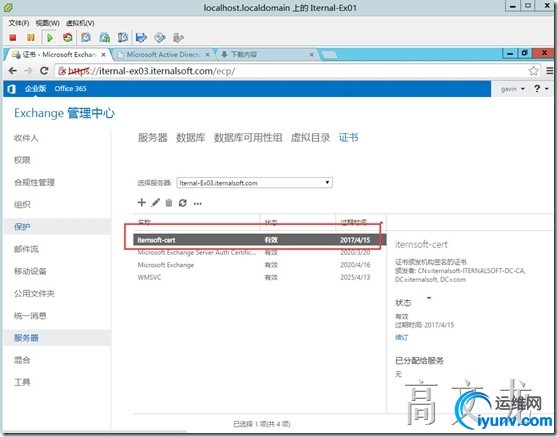Viewport: 558px width, 437px height.
Task: Click the blue floppy drive toolbar icon
Action: click(141, 37)
